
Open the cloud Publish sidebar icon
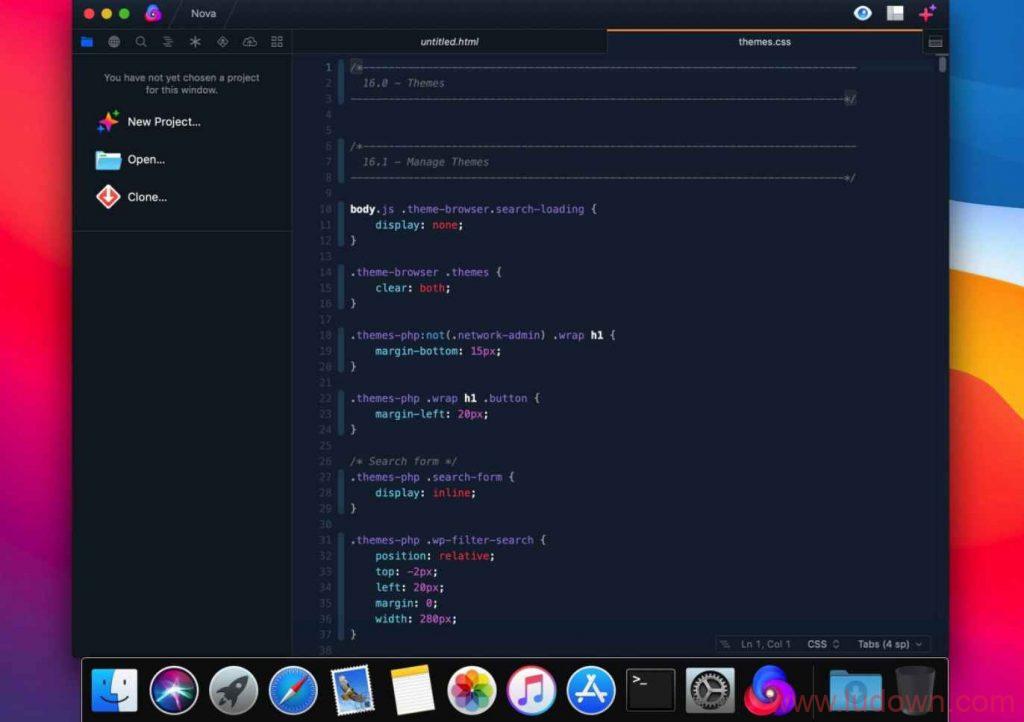(249, 42)
